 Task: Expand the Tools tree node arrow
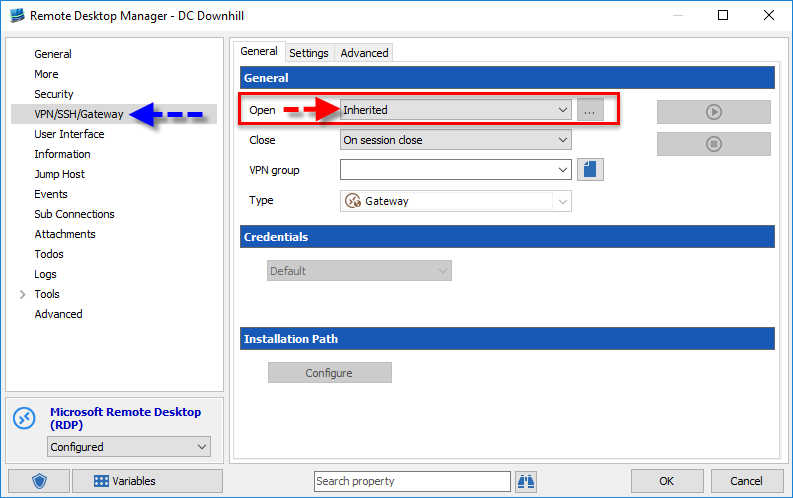[22, 294]
